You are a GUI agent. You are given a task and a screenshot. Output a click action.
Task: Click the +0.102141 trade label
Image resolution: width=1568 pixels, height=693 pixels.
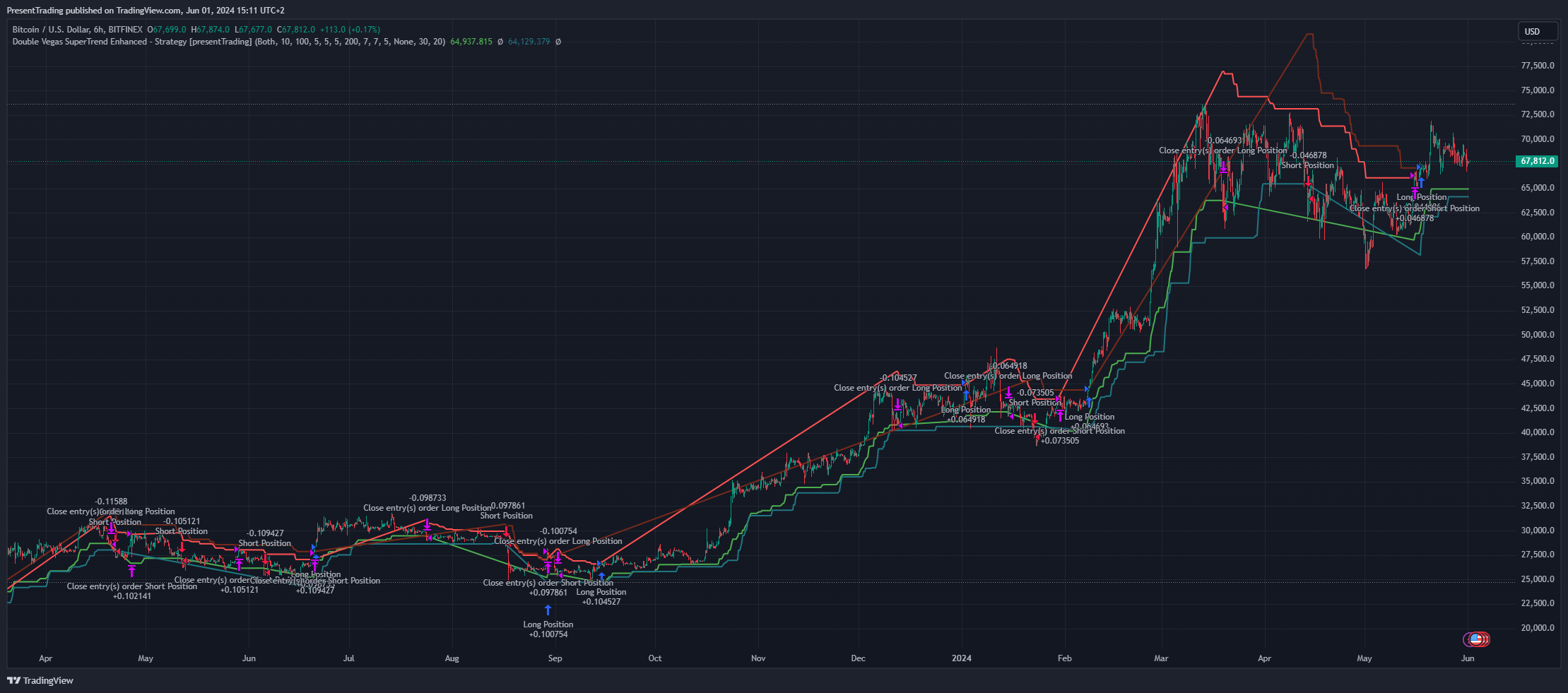coord(132,596)
